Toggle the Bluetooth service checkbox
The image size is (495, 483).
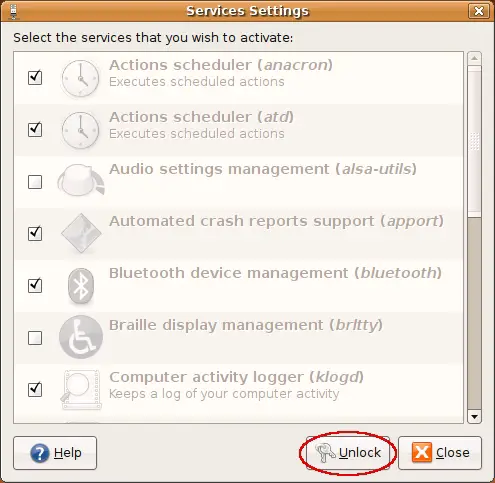(x=35, y=285)
